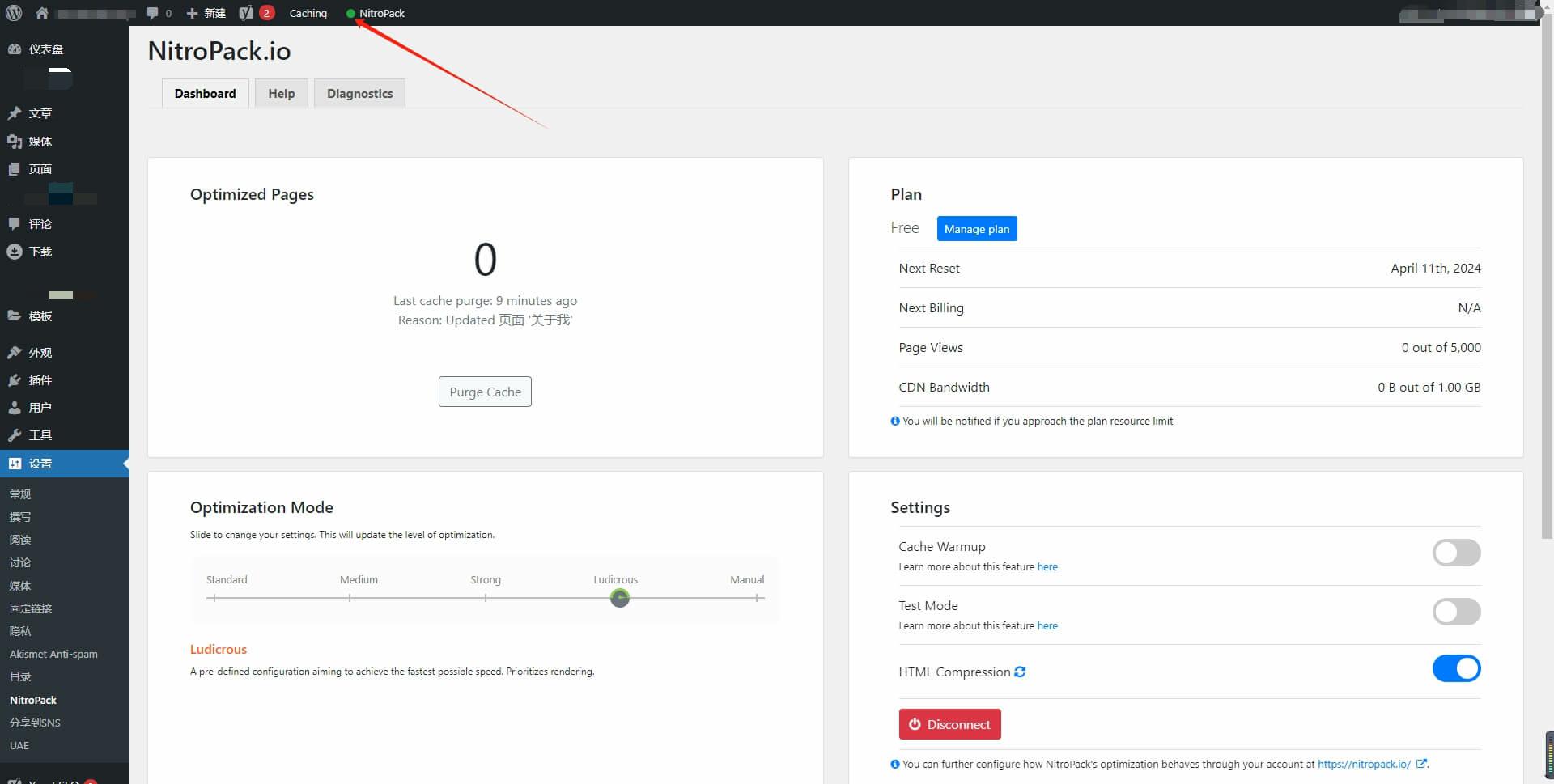Open the site home icon
The height and width of the screenshot is (784, 1554).
(42, 13)
